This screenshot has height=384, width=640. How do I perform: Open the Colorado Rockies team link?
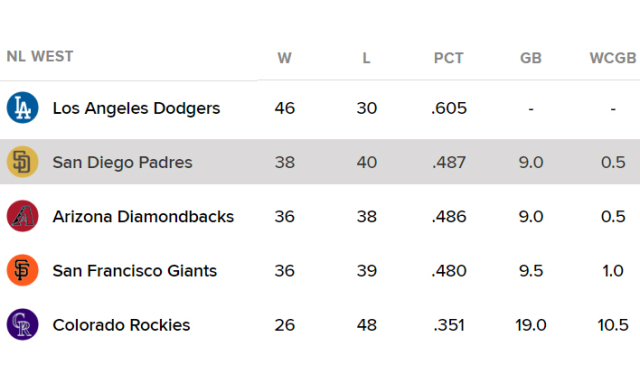(x=121, y=325)
